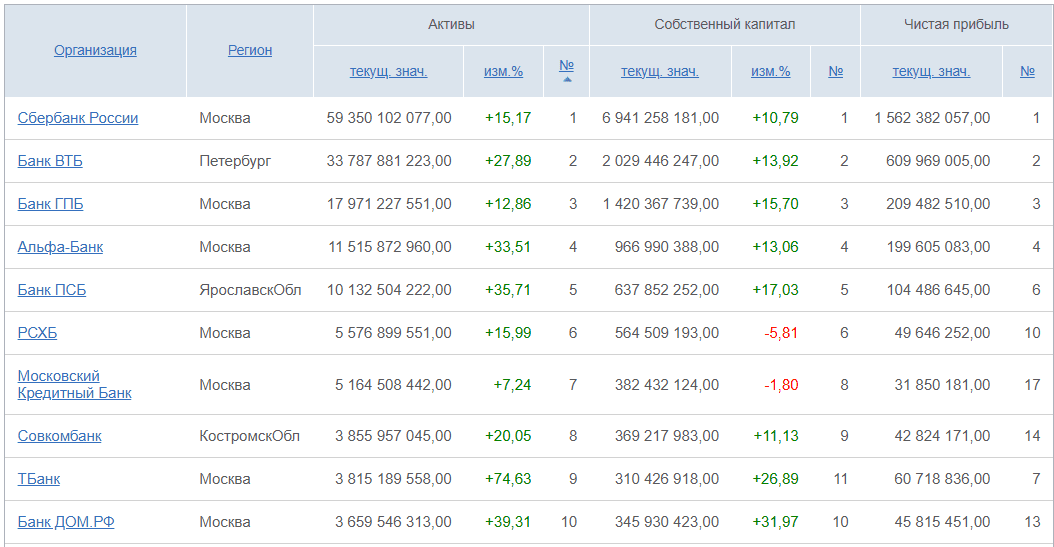Viewport: 1054px width, 547px height.
Task: Open Банк ПСБ link
Action: point(52,290)
